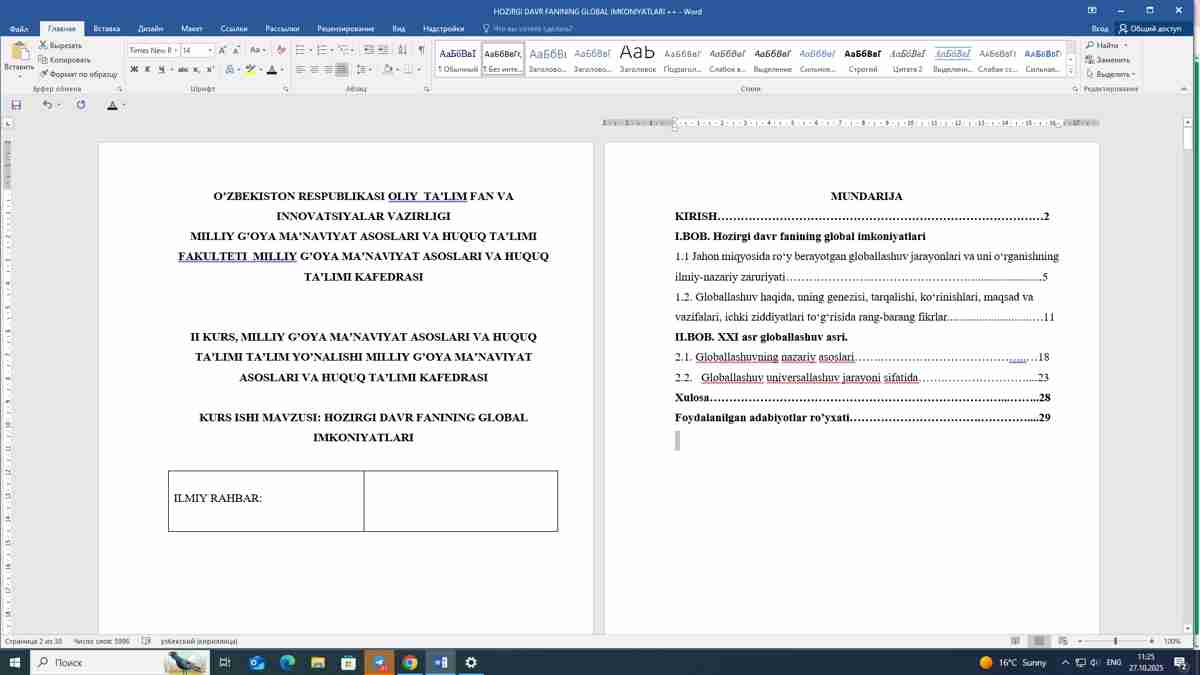The width and height of the screenshot is (1200, 675).
Task: Toggle italic formatting (К)
Action: click(x=147, y=70)
